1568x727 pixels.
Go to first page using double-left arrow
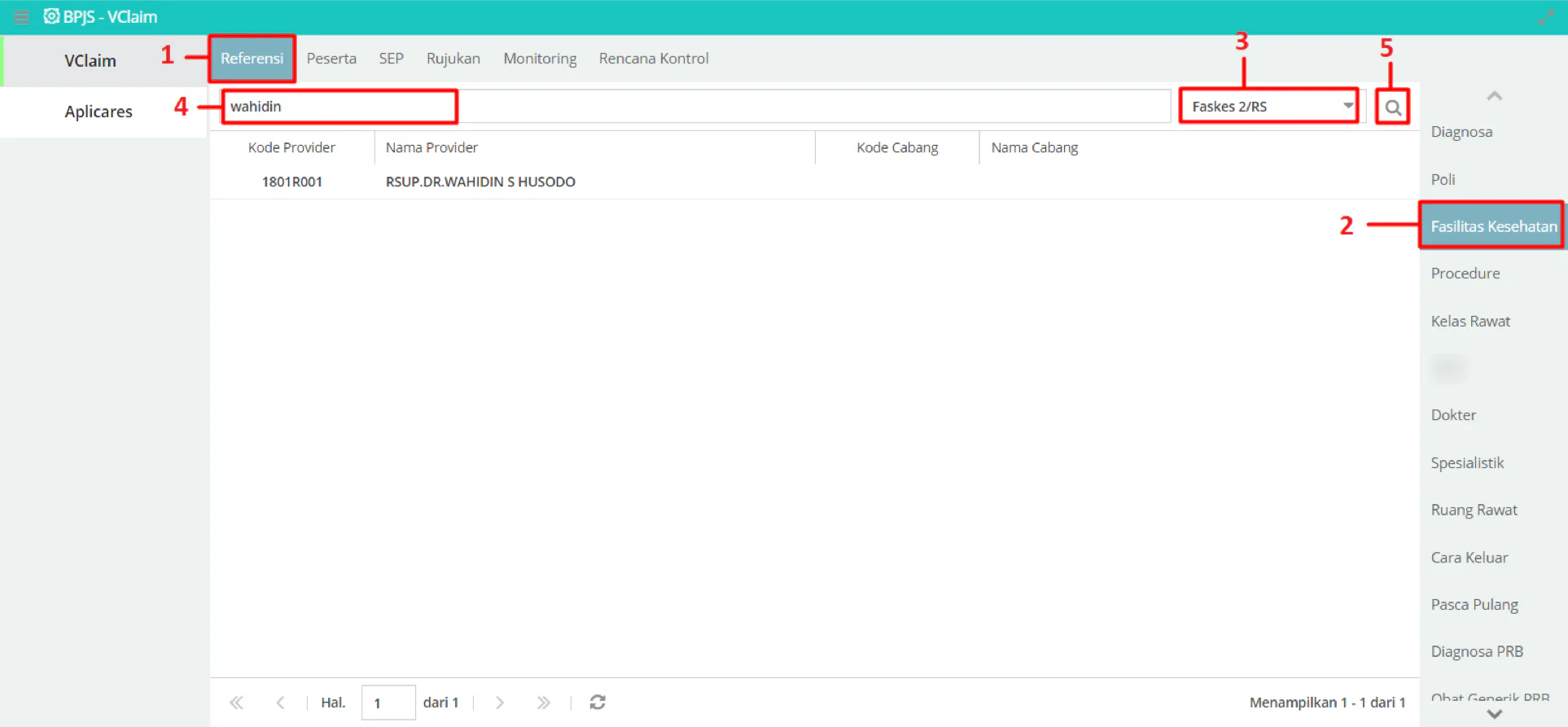click(237, 702)
